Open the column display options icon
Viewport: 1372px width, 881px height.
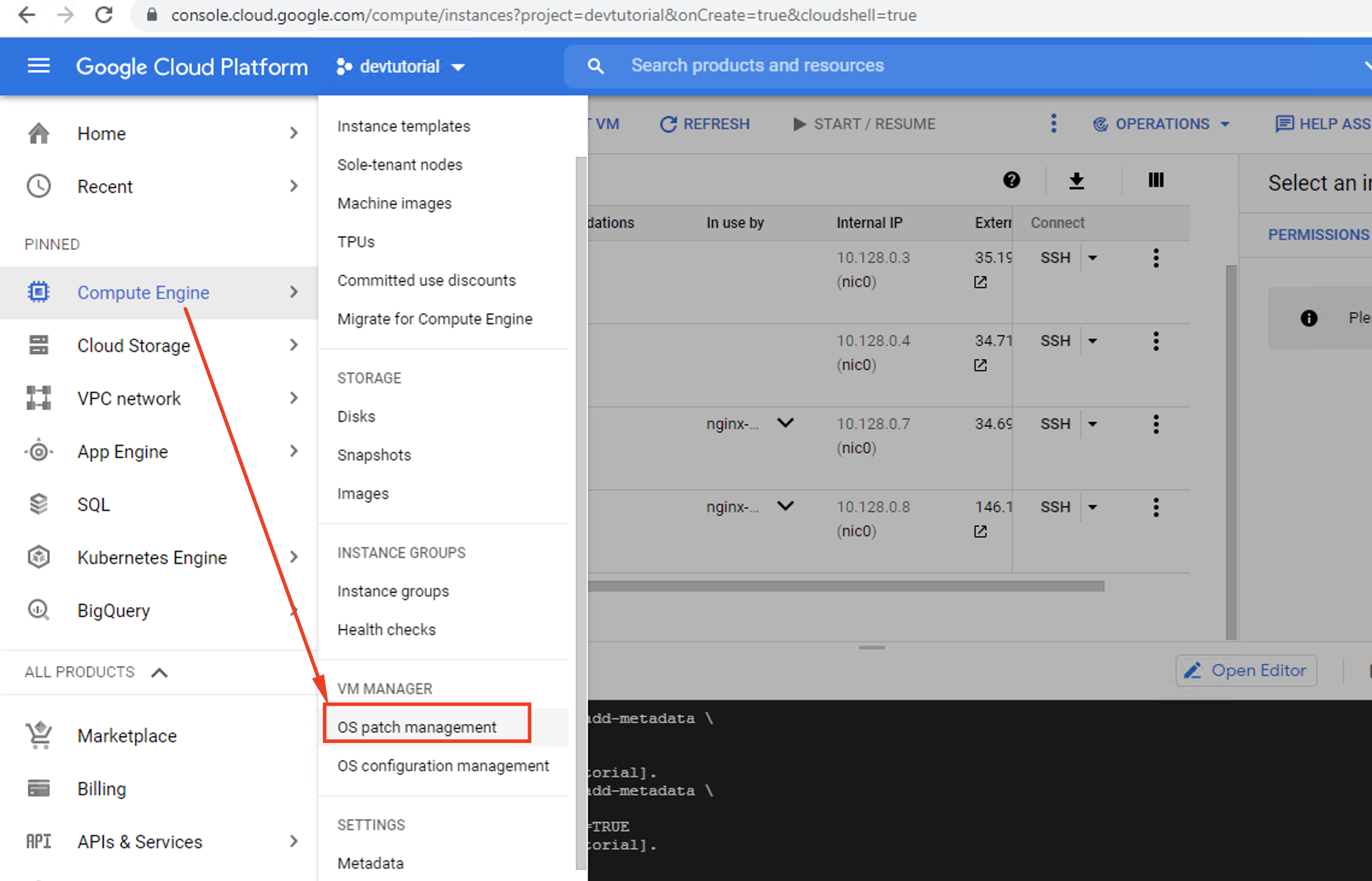point(1156,180)
